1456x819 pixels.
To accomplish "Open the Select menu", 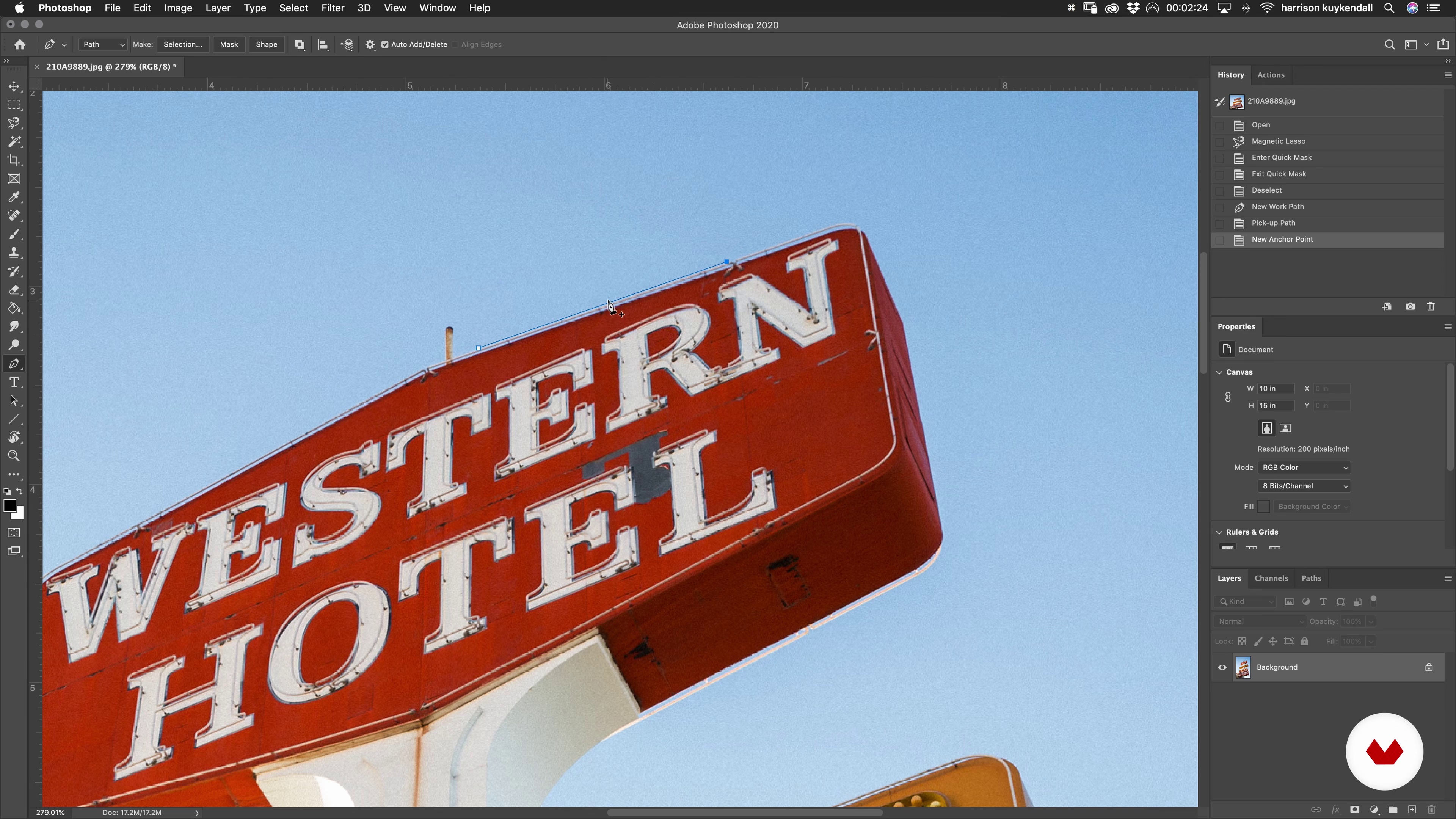I will (x=293, y=8).
